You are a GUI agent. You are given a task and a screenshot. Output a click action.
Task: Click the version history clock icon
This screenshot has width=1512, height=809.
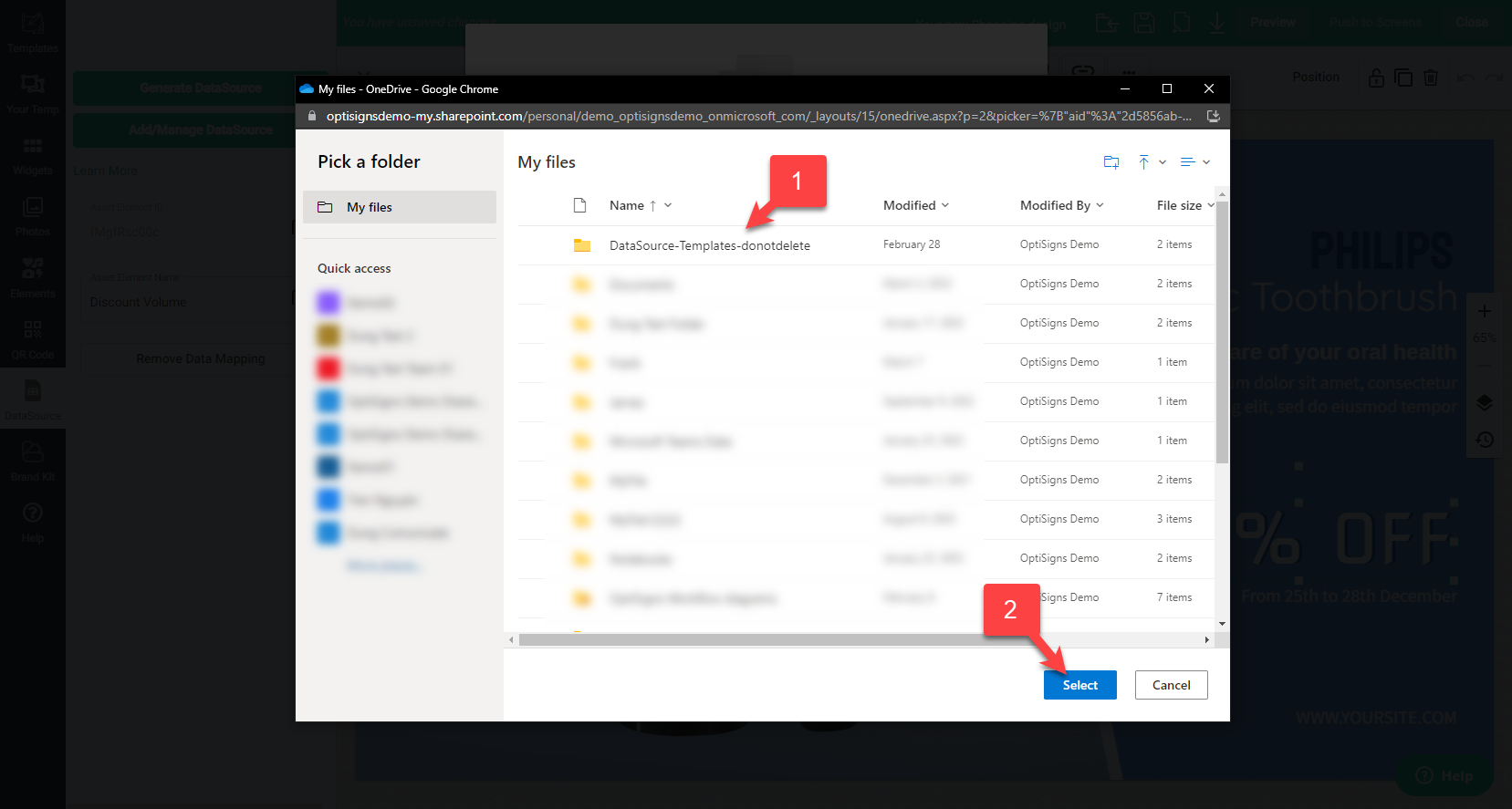pos(1485,440)
